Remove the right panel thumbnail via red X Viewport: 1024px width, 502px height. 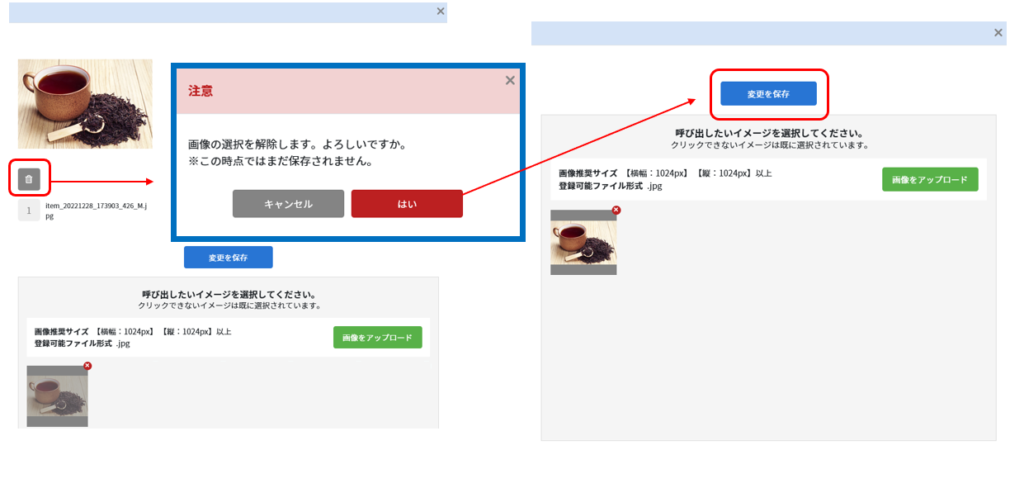616,210
